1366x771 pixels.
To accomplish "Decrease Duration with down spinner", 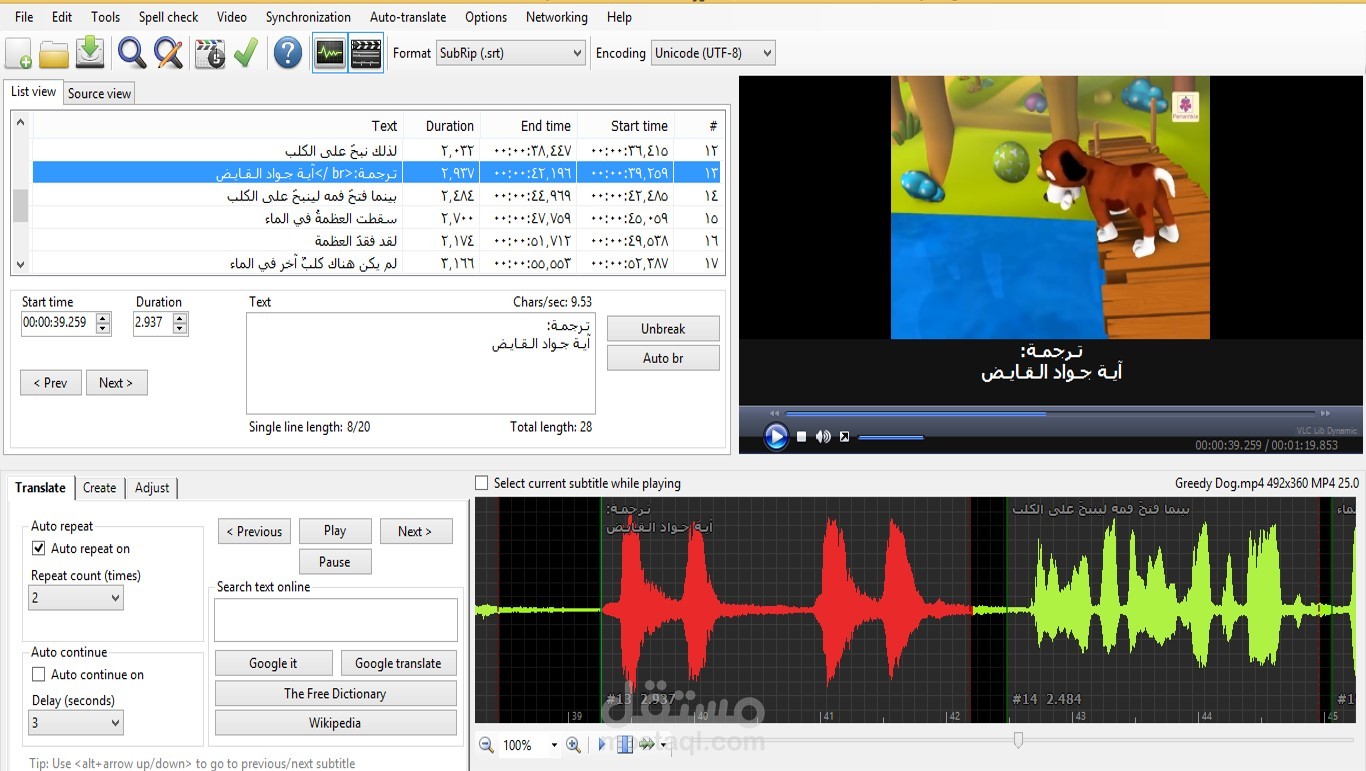I will click(180, 328).
